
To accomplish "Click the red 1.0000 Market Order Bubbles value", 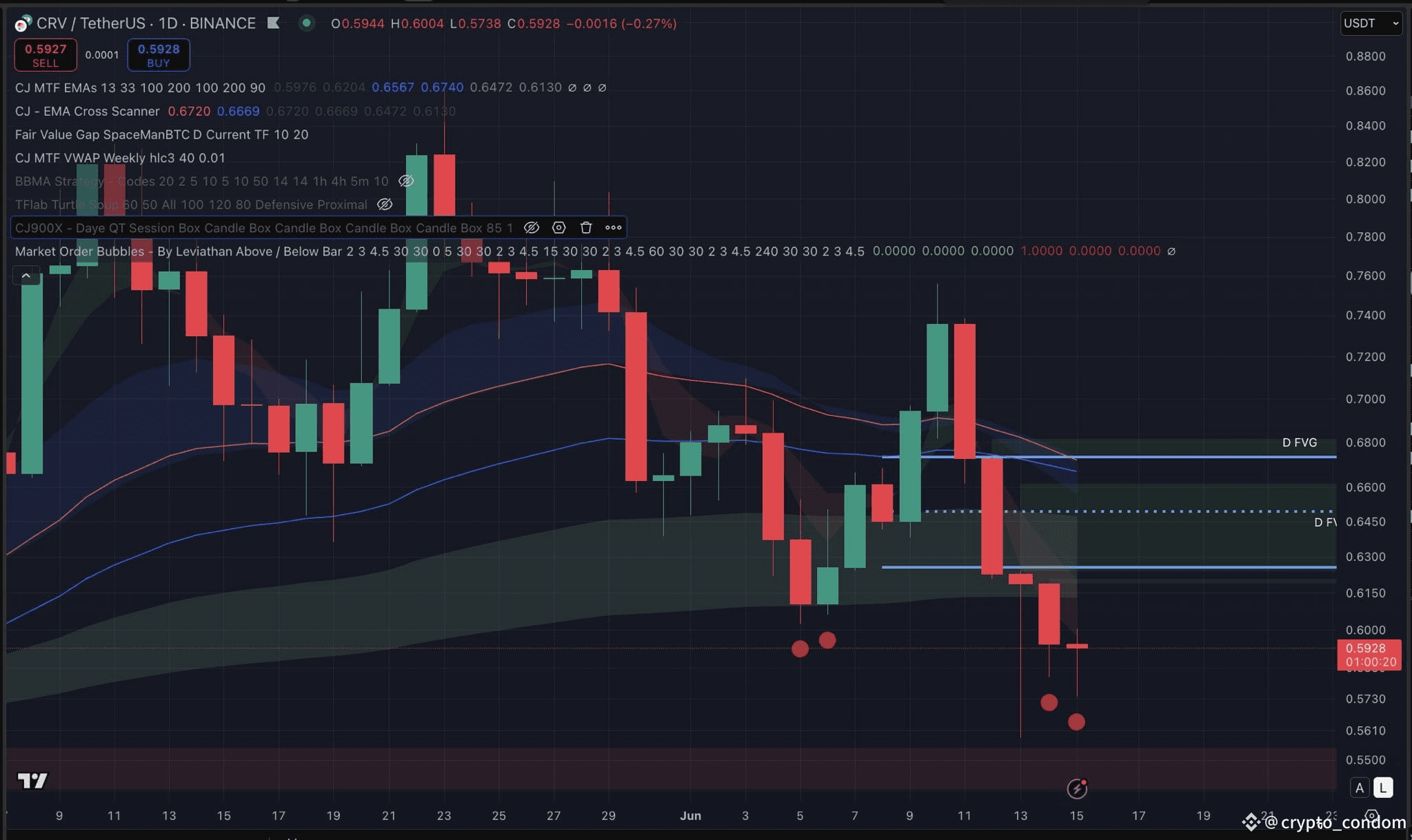I will (1041, 251).
